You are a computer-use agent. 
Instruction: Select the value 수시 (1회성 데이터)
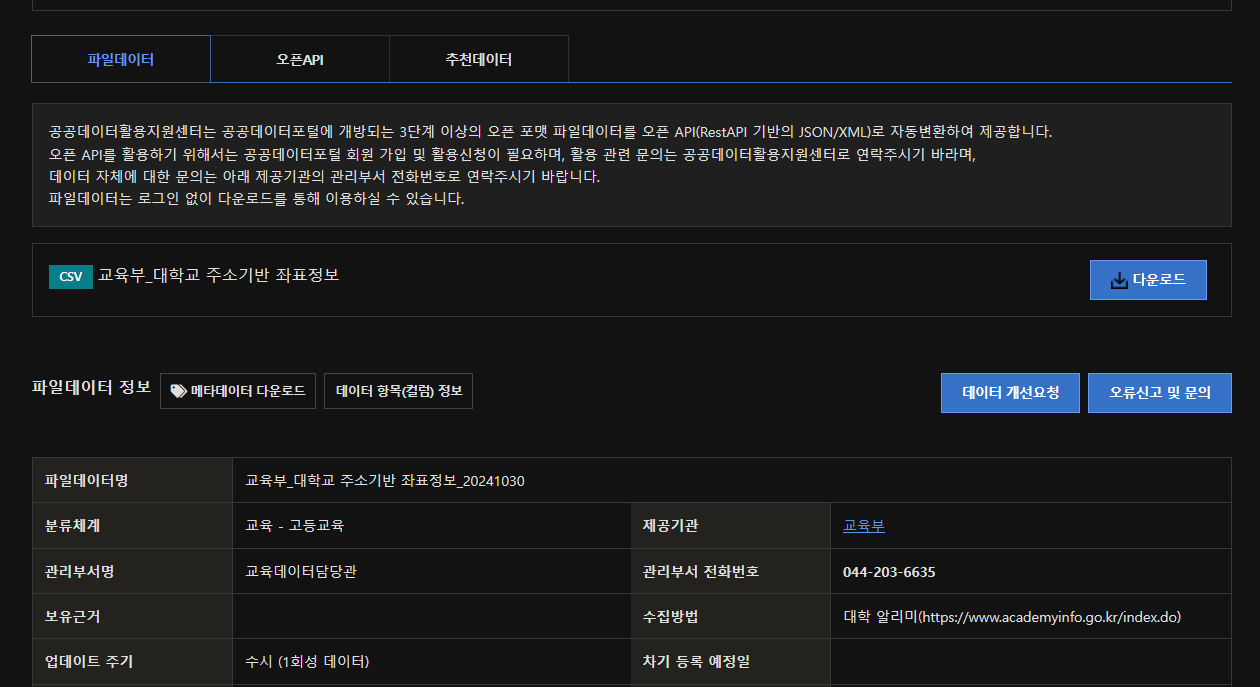coord(307,662)
